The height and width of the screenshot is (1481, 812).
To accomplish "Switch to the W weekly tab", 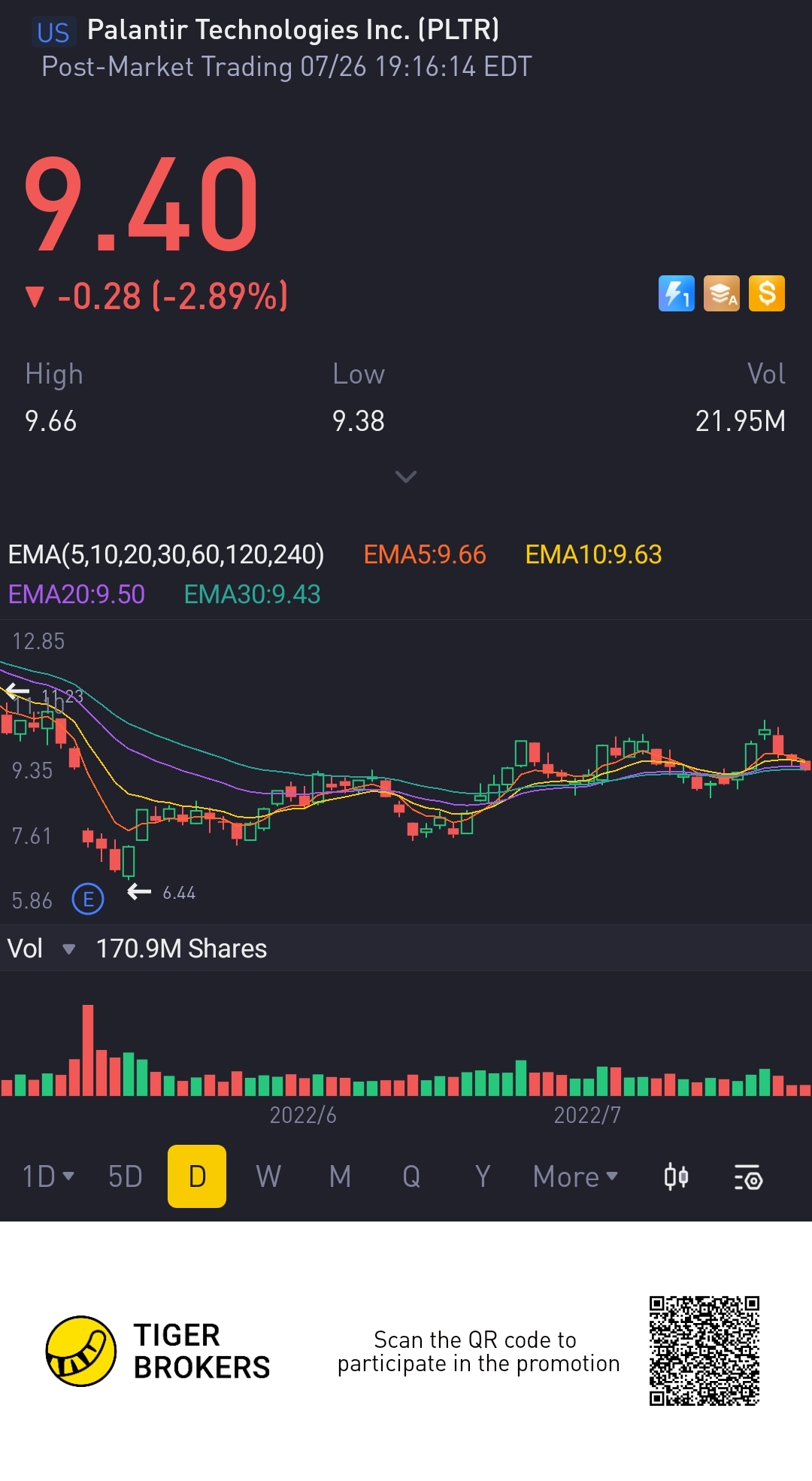I will pos(268,1176).
